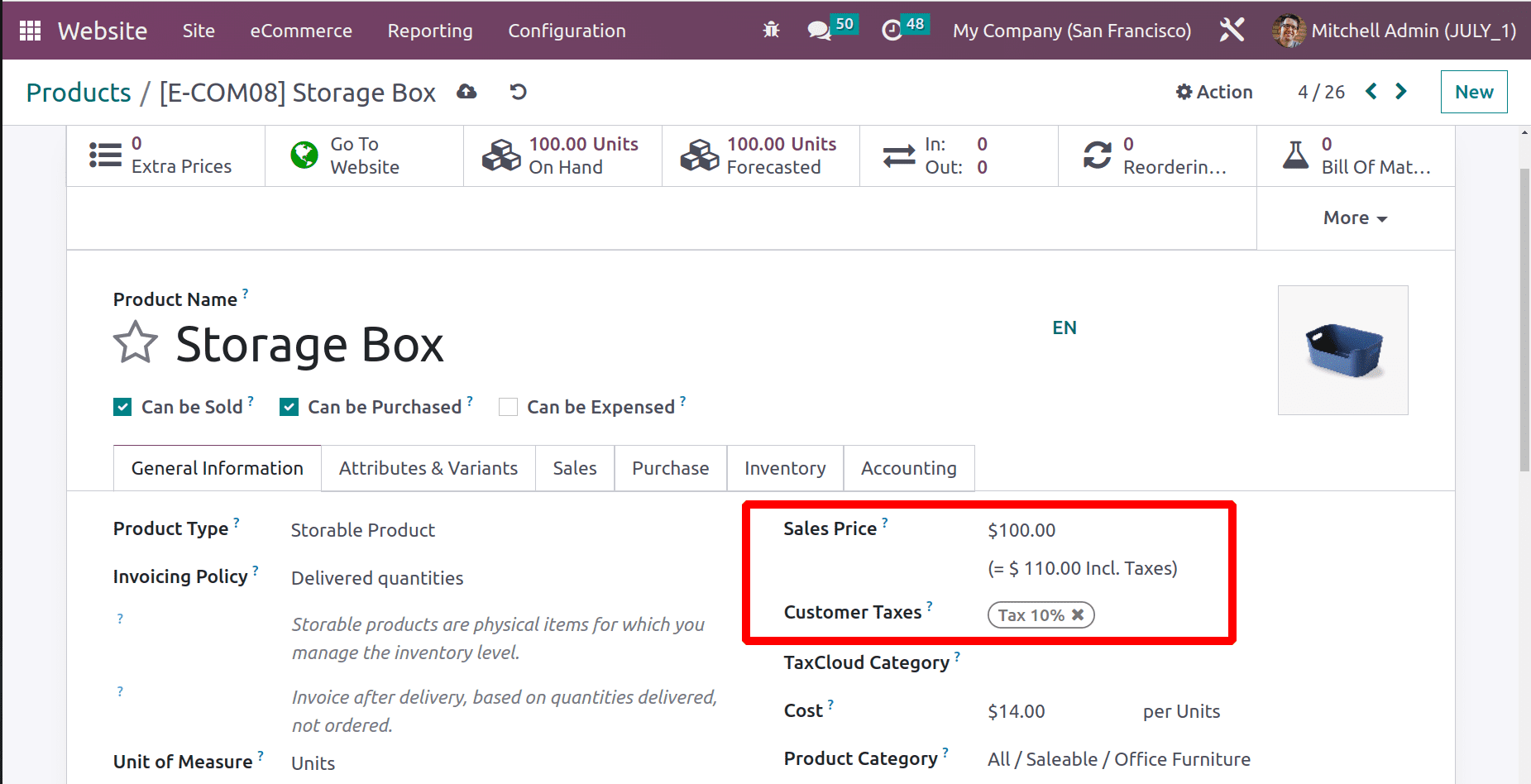Click Mitchell Admin user avatar
The image size is (1531, 784).
[1289, 31]
